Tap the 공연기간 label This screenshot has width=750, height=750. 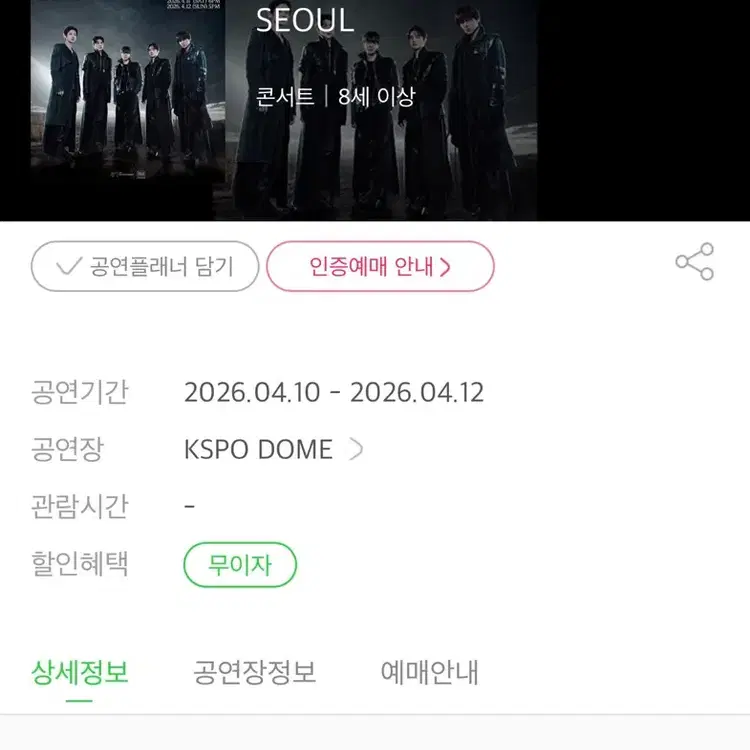(79, 392)
